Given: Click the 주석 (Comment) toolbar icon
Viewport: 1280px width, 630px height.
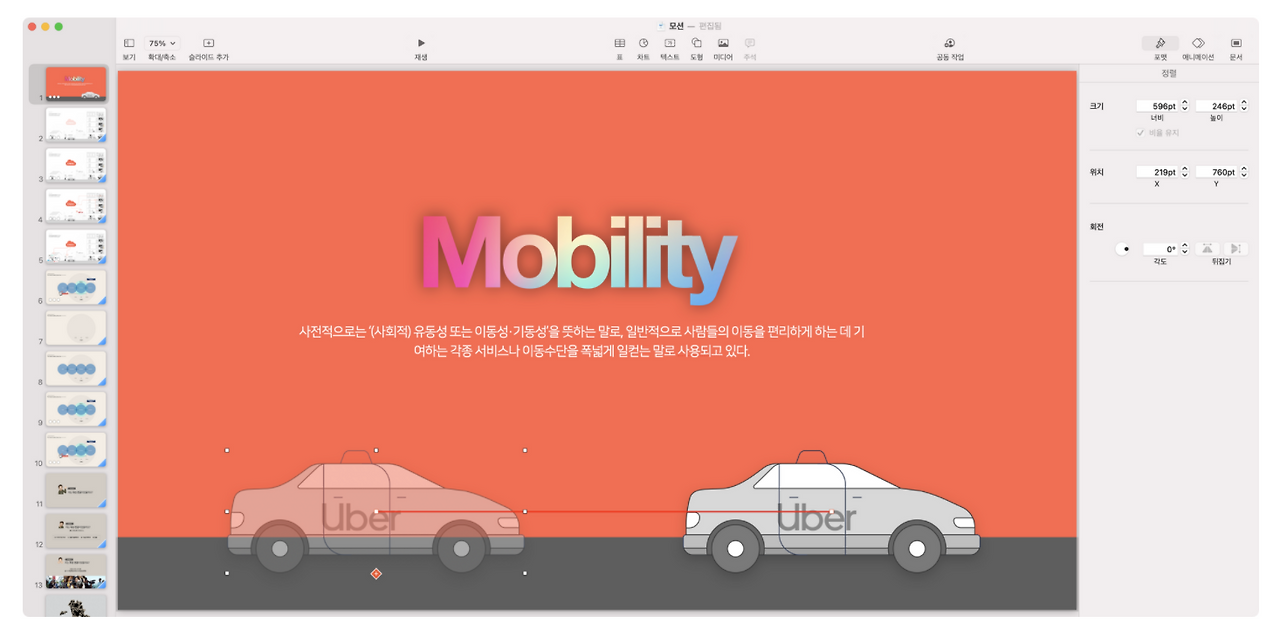Looking at the screenshot, I should (x=750, y=43).
